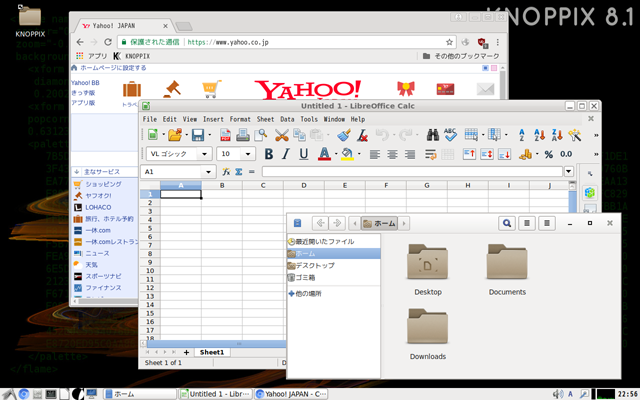Click the ホーム path button in file manager
This screenshot has width=640, height=400.
pyautogui.click(x=379, y=223)
